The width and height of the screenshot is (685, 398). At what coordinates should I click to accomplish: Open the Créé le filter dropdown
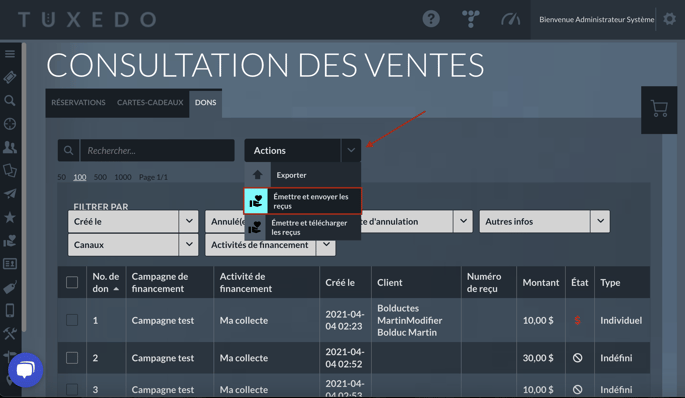[x=133, y=221]
